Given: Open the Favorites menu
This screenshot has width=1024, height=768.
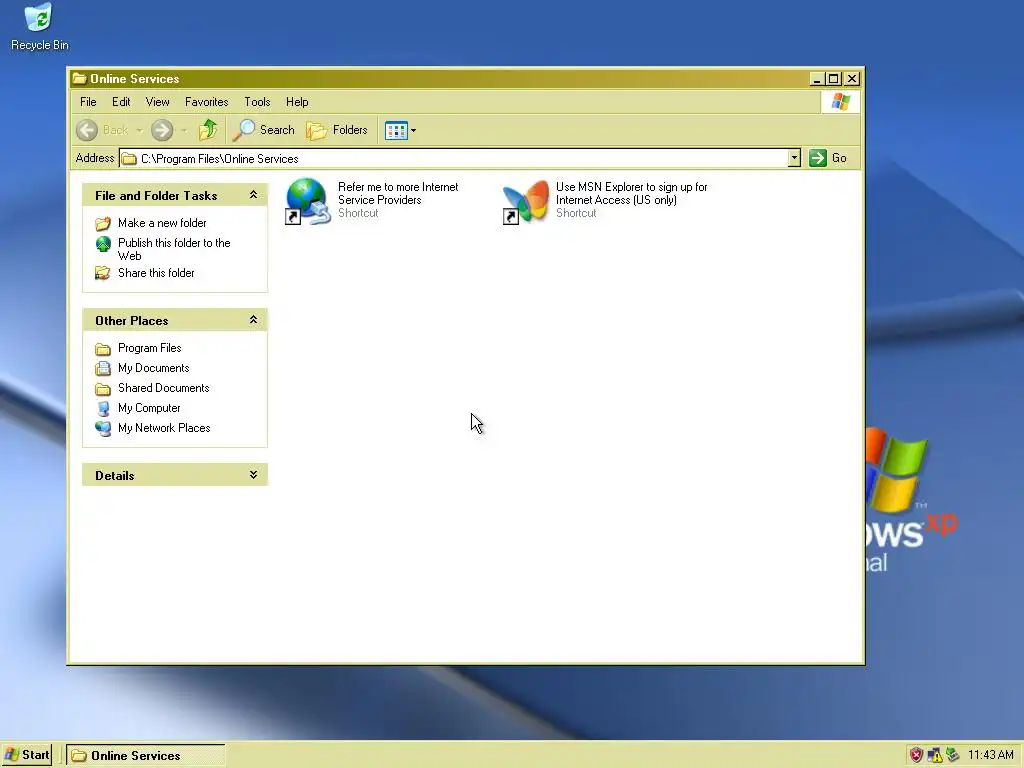Looking at the screenshot, I should (x=206, y=102).
